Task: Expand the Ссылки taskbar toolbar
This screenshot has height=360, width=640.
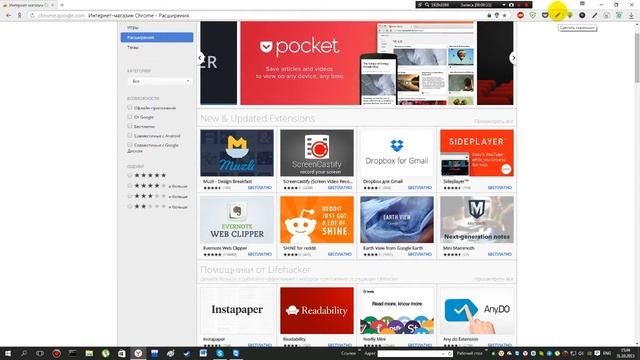Action: (x=360, y=351)
